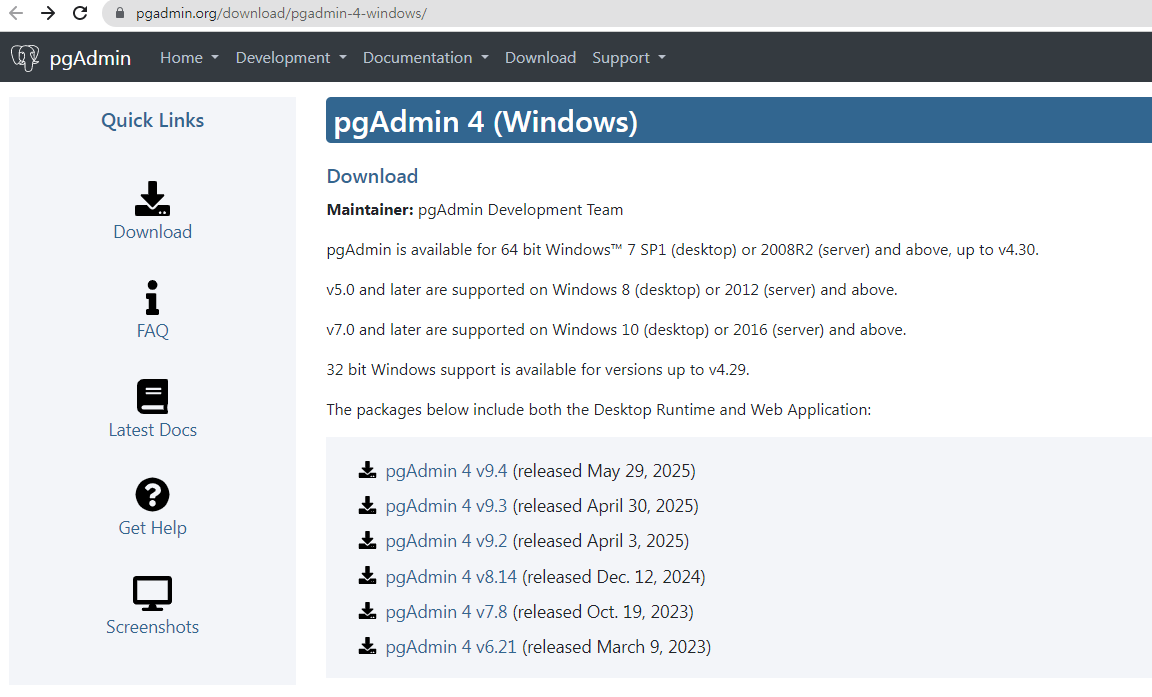Click the FAQ text link
1152x697 pixels.
[x=152, y=331]
